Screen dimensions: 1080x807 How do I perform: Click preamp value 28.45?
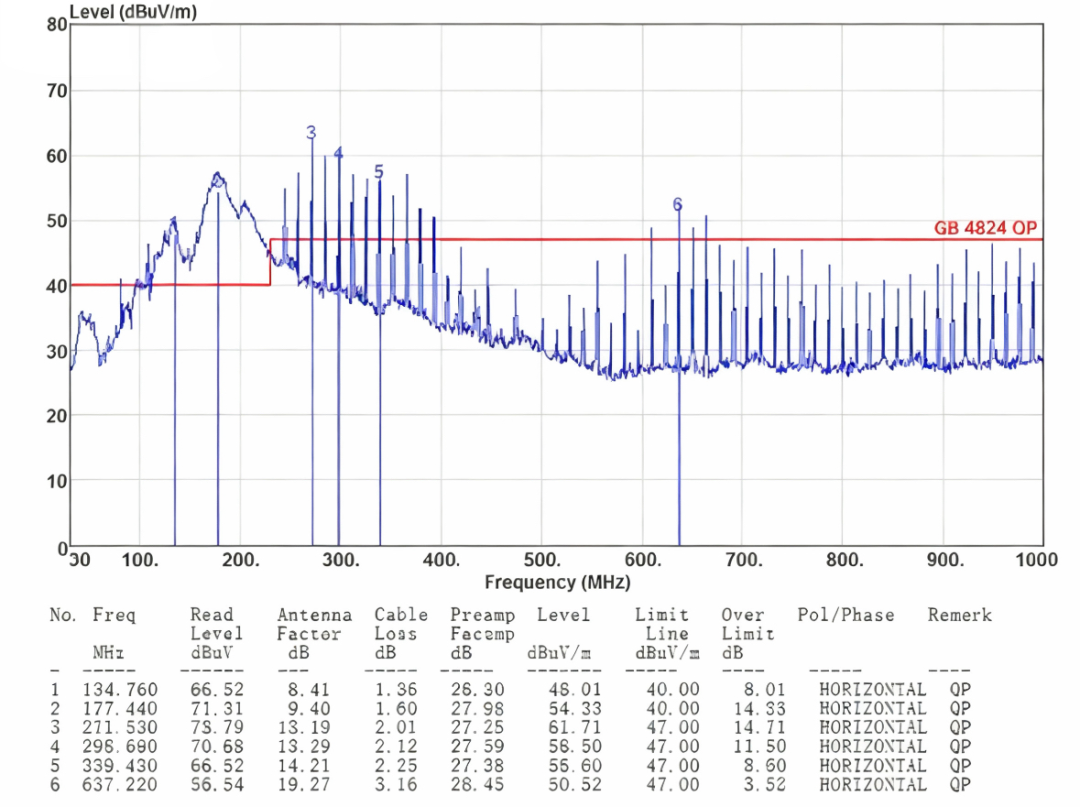click(477, 784)
